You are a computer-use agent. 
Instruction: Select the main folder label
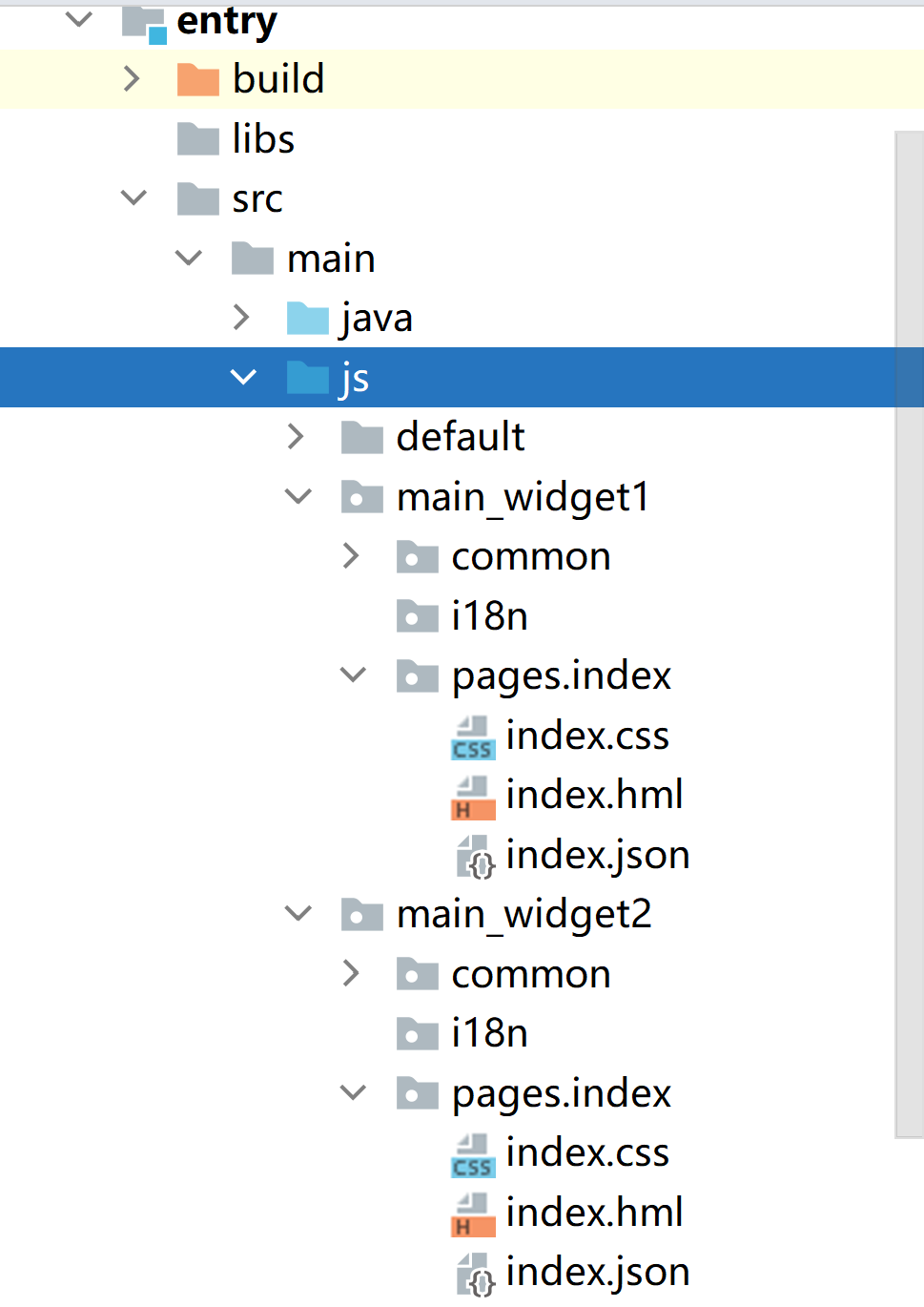pos(331,259)
